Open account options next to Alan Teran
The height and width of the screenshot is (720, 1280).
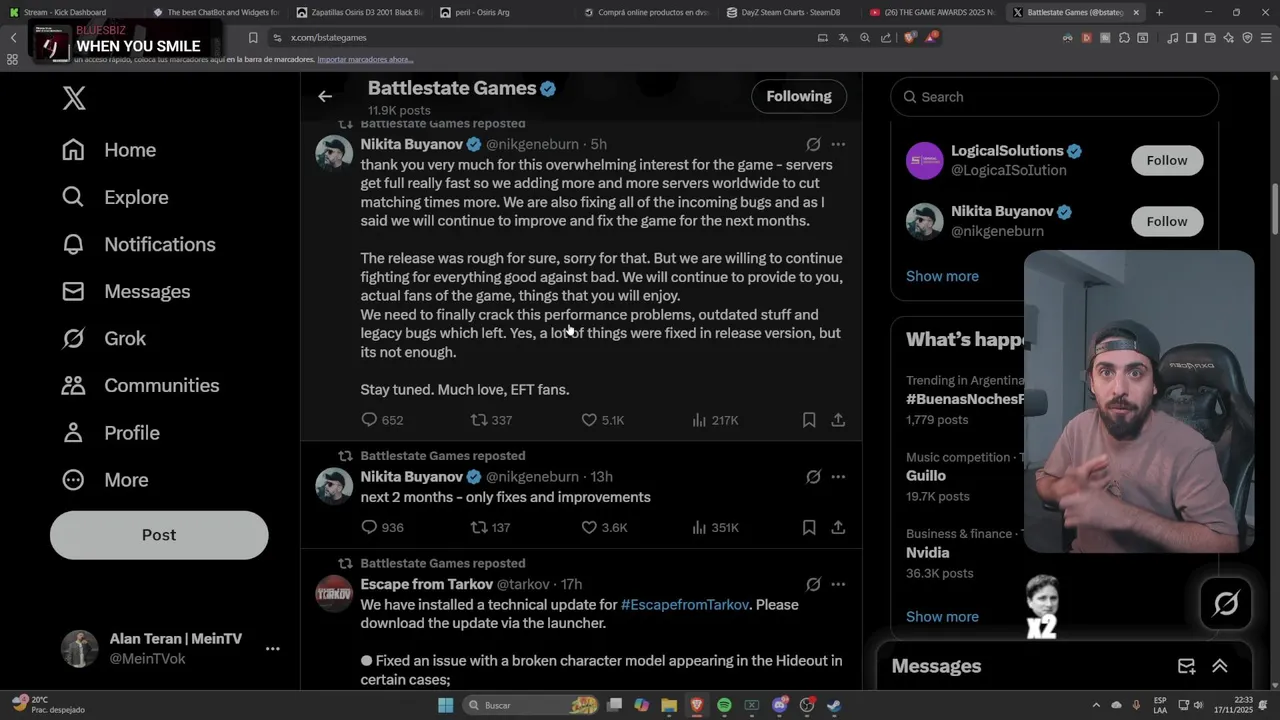tap(272, 649)
